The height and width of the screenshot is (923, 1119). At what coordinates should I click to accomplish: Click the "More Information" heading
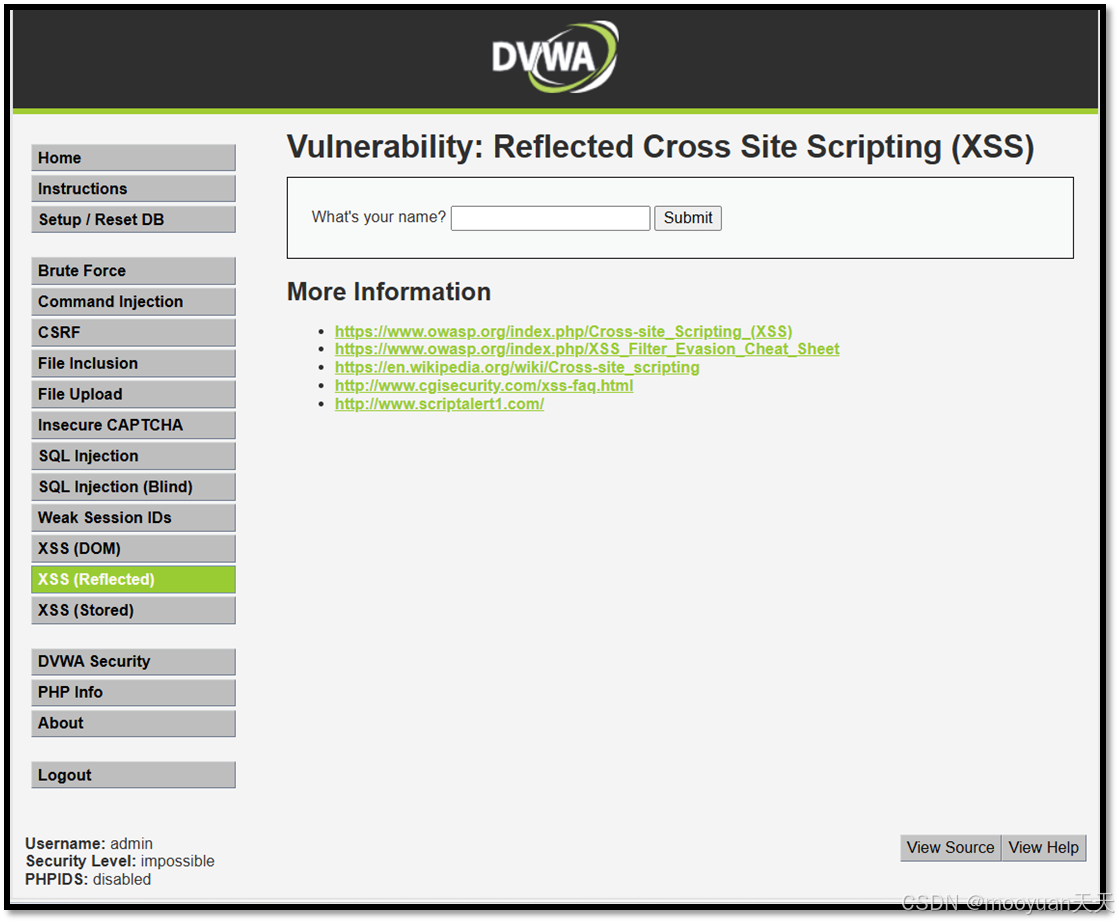click(x=389, y=291)
